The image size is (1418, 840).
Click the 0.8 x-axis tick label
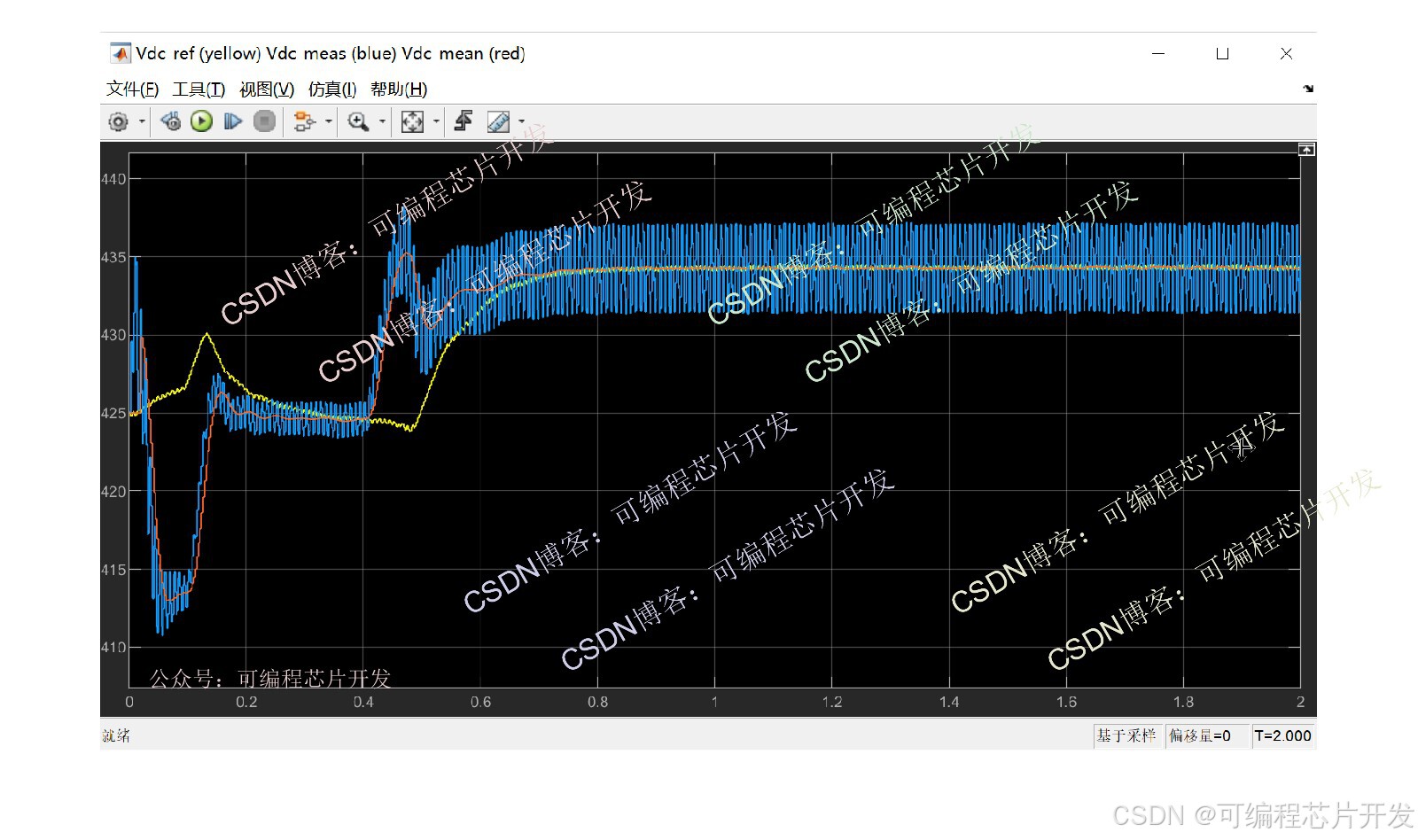coord(598,703)
